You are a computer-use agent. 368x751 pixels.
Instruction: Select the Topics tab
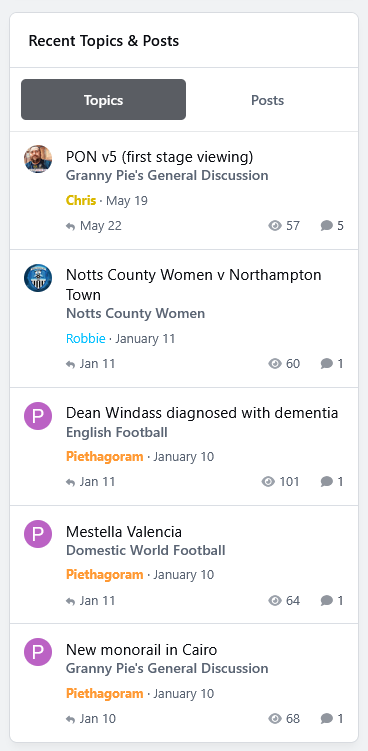coord(104,100)
